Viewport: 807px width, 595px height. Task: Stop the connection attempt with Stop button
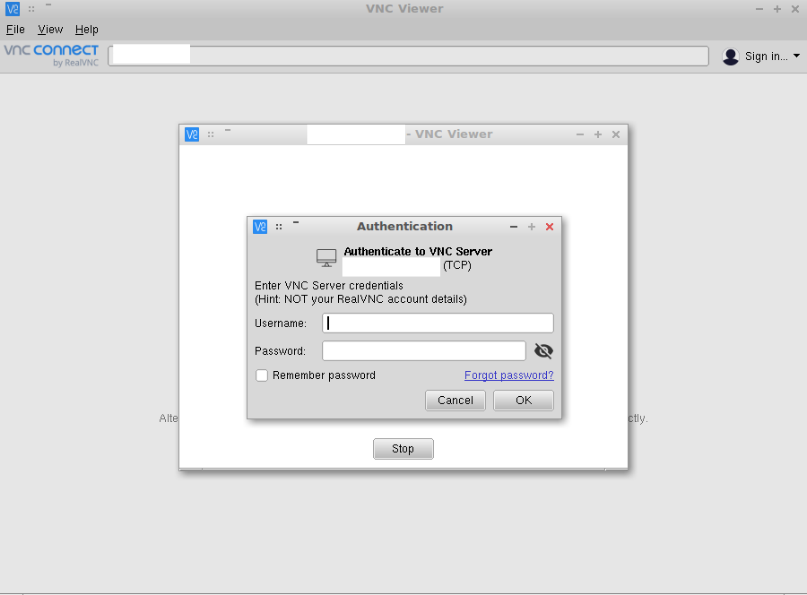click(x=403, y=449)
